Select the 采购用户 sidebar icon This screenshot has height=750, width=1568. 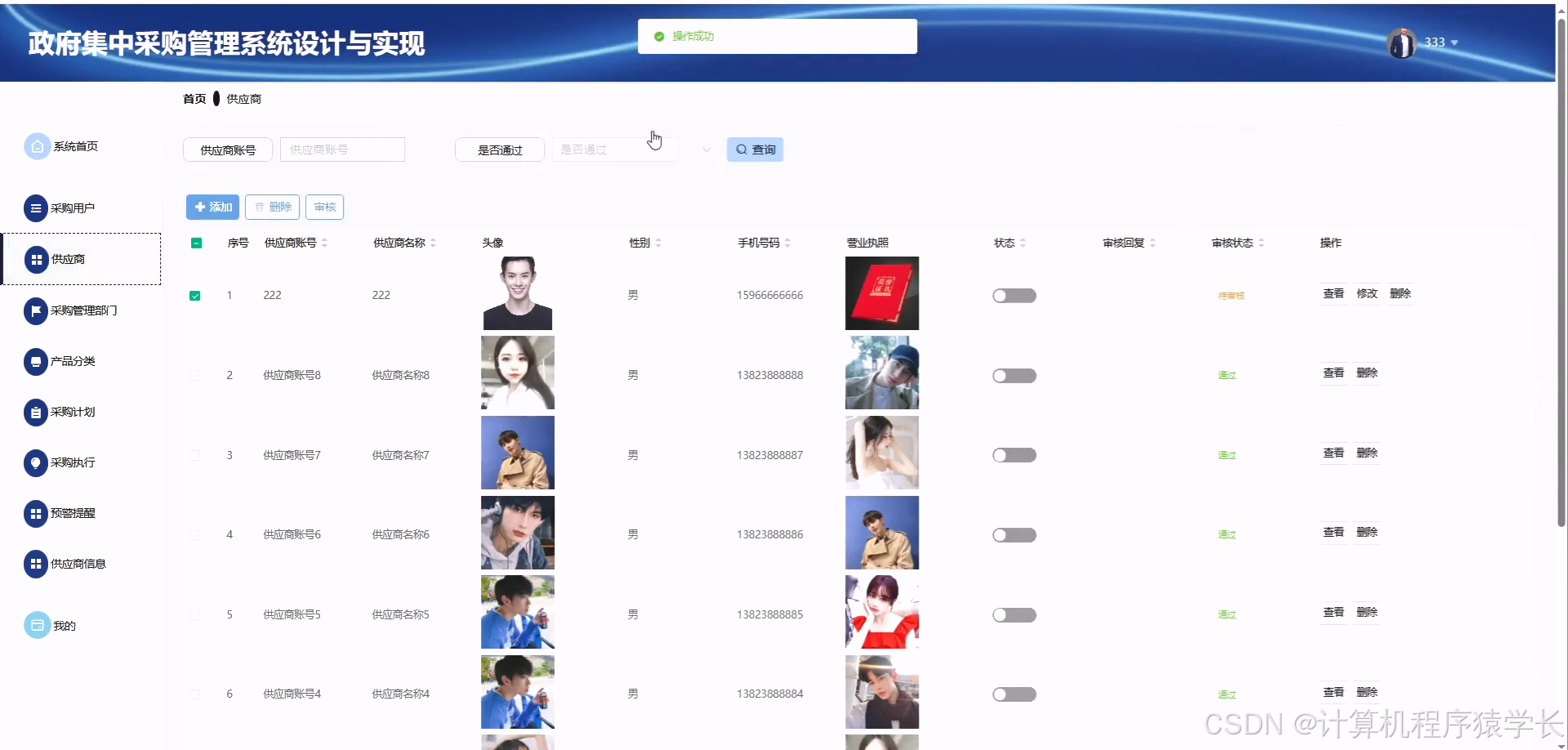coord(35,208)
